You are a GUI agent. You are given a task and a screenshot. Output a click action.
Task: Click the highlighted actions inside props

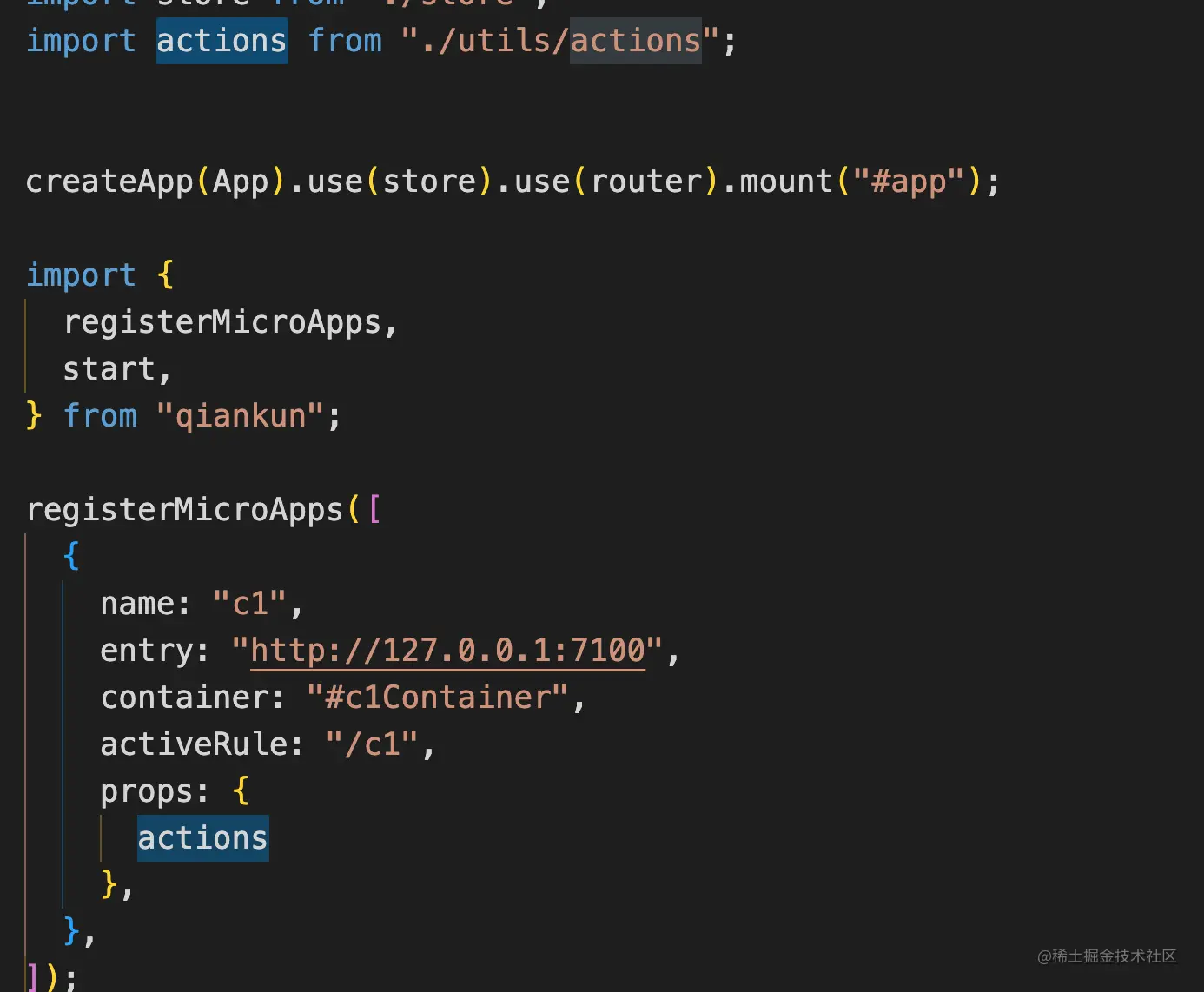[203, 838]
